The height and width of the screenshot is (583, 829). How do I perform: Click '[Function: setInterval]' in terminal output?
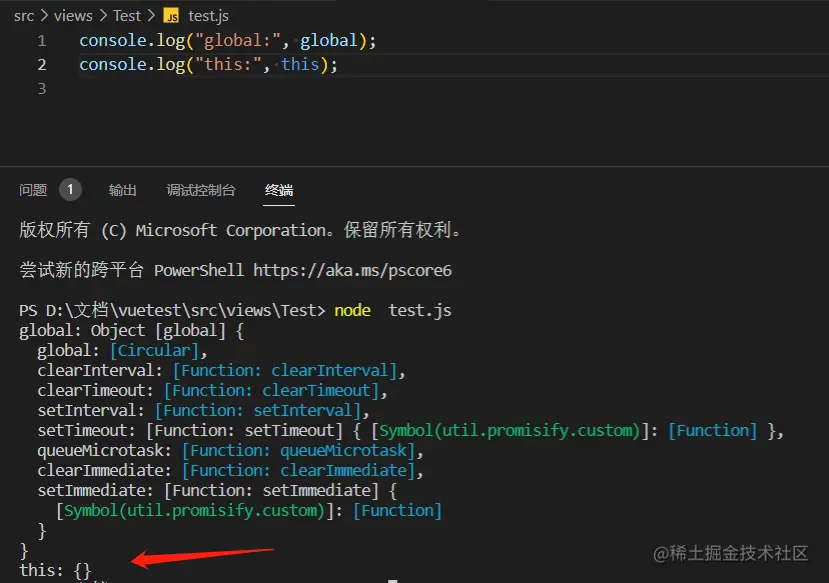tap(258, 411)
